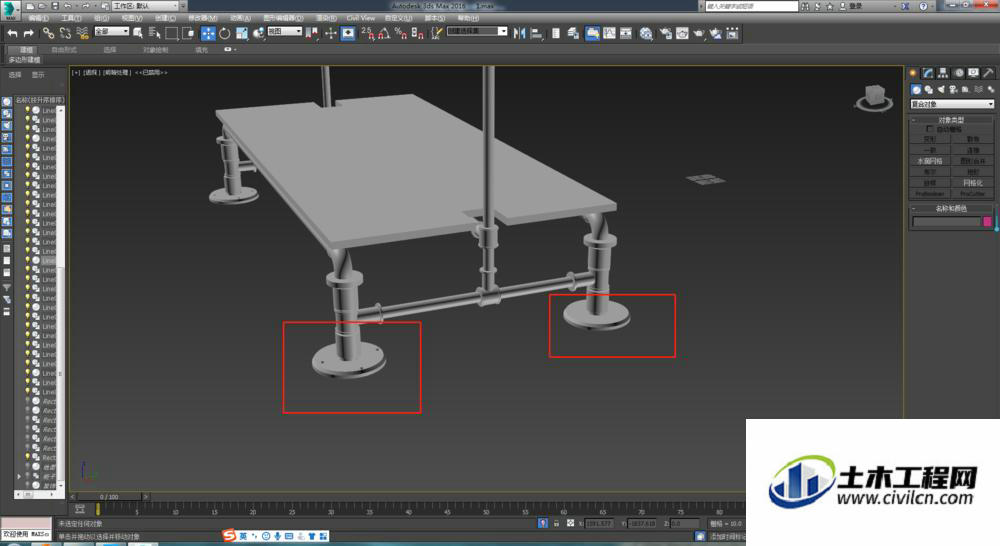Open the 工作区: 默认 workspace dropdown
1000x546 pixels.
pyautogui.click(x=146, y=6)
